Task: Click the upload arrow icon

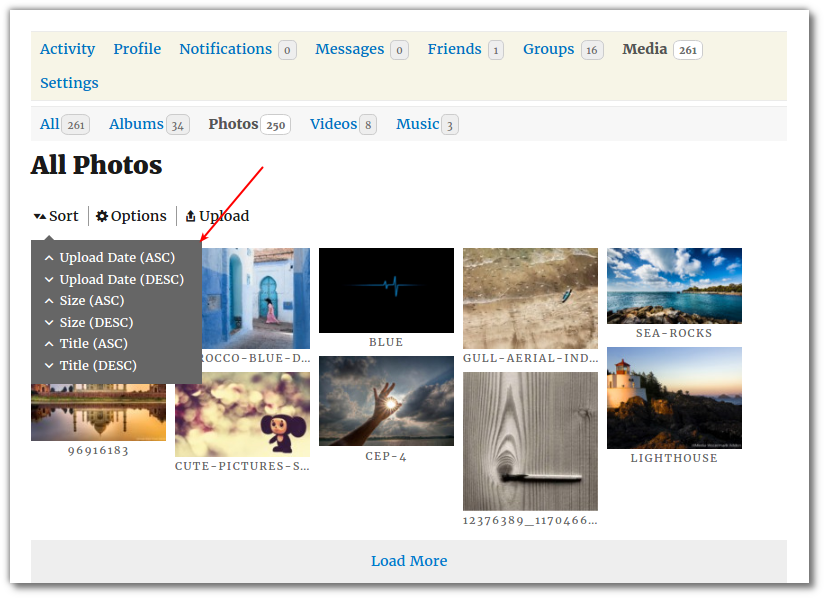Action: pos(191,216)
